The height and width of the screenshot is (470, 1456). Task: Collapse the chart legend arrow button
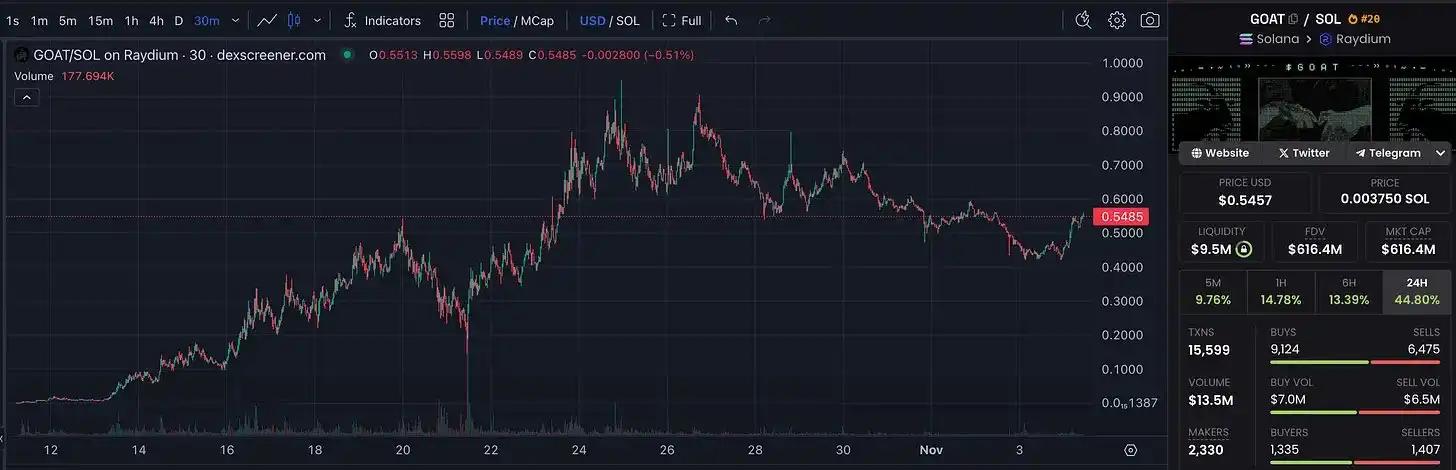point(26,97)
